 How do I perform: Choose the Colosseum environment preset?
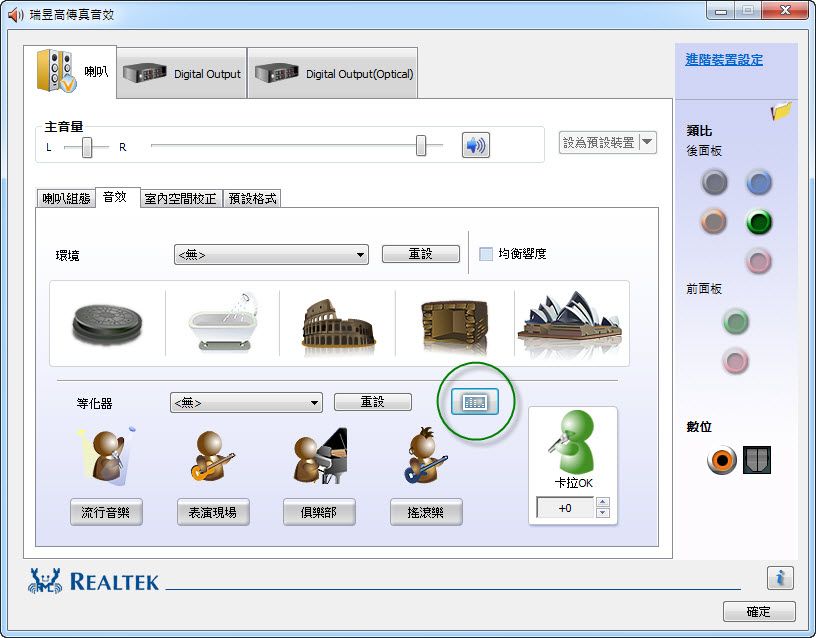338,324
